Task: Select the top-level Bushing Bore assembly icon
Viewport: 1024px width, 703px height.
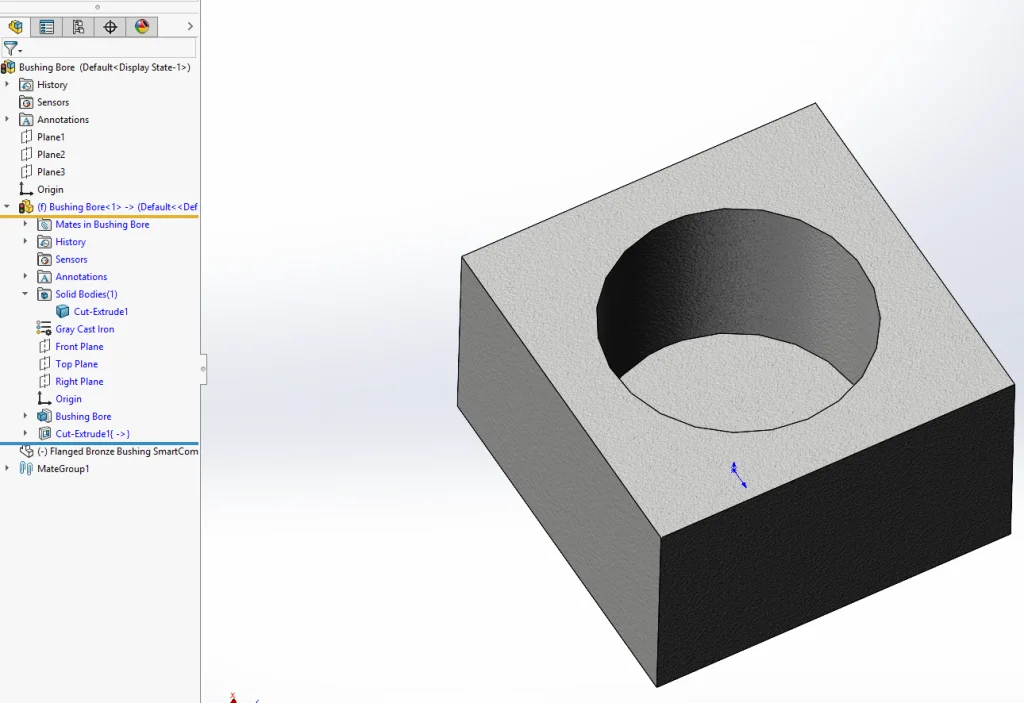Action: 8,67
